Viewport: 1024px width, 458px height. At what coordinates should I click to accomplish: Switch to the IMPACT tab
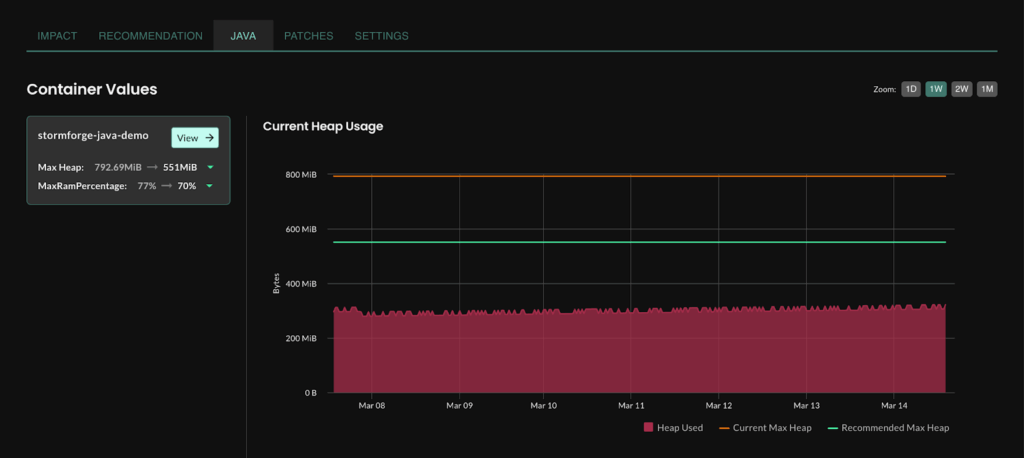(57, 36)
